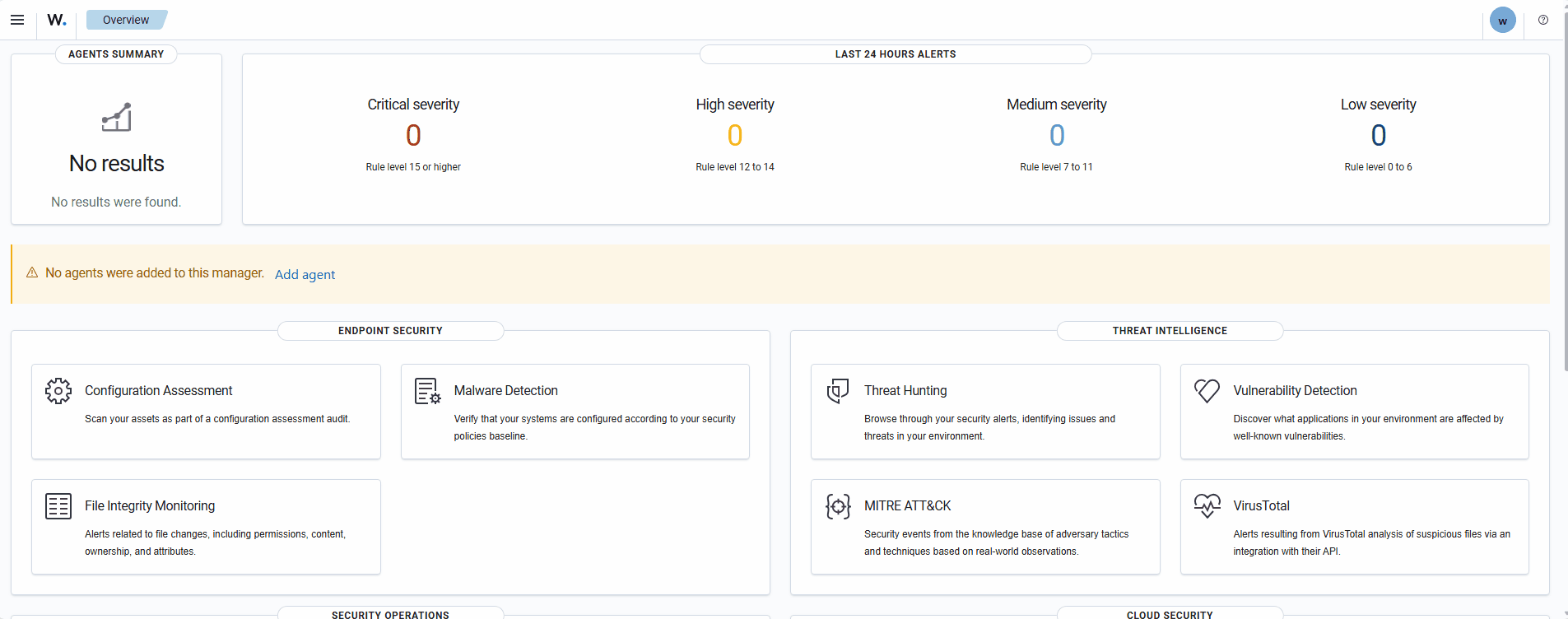Viewport: 1568px width, 619px height.
Task: Open the hamburger navigation menu
Action: pos(17,20)
